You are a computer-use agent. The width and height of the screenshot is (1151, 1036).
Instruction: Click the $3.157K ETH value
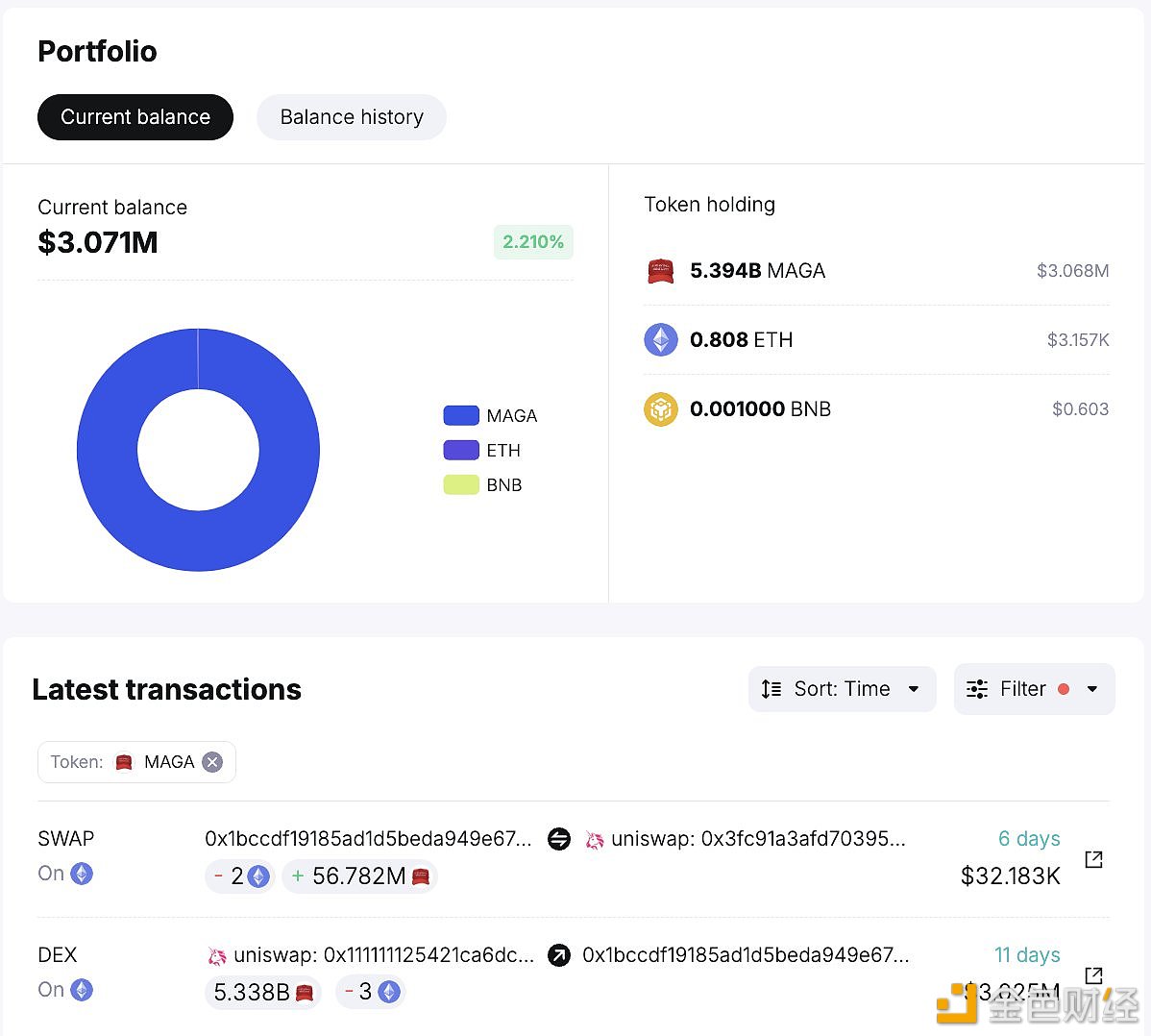pyautogui.click(x=1078, y=340)
